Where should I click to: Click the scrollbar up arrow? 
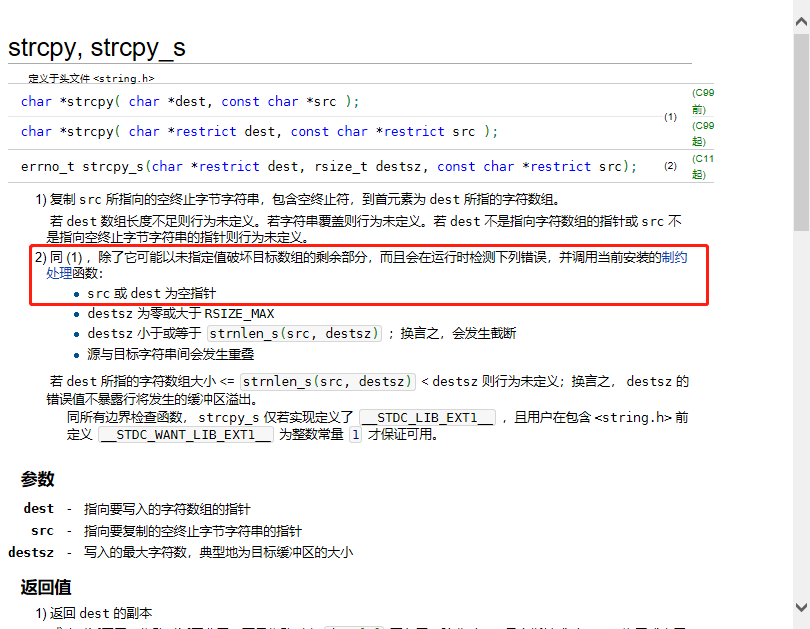[801, 8]
